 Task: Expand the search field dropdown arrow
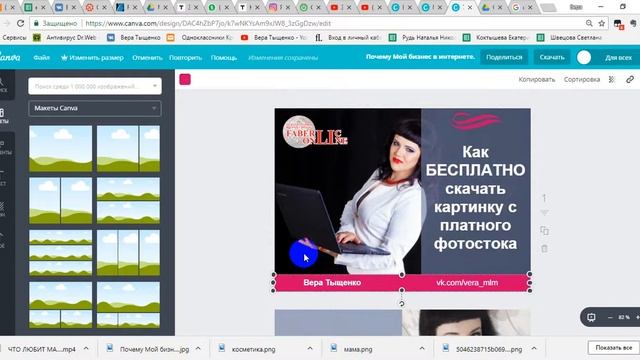point(155,86)
